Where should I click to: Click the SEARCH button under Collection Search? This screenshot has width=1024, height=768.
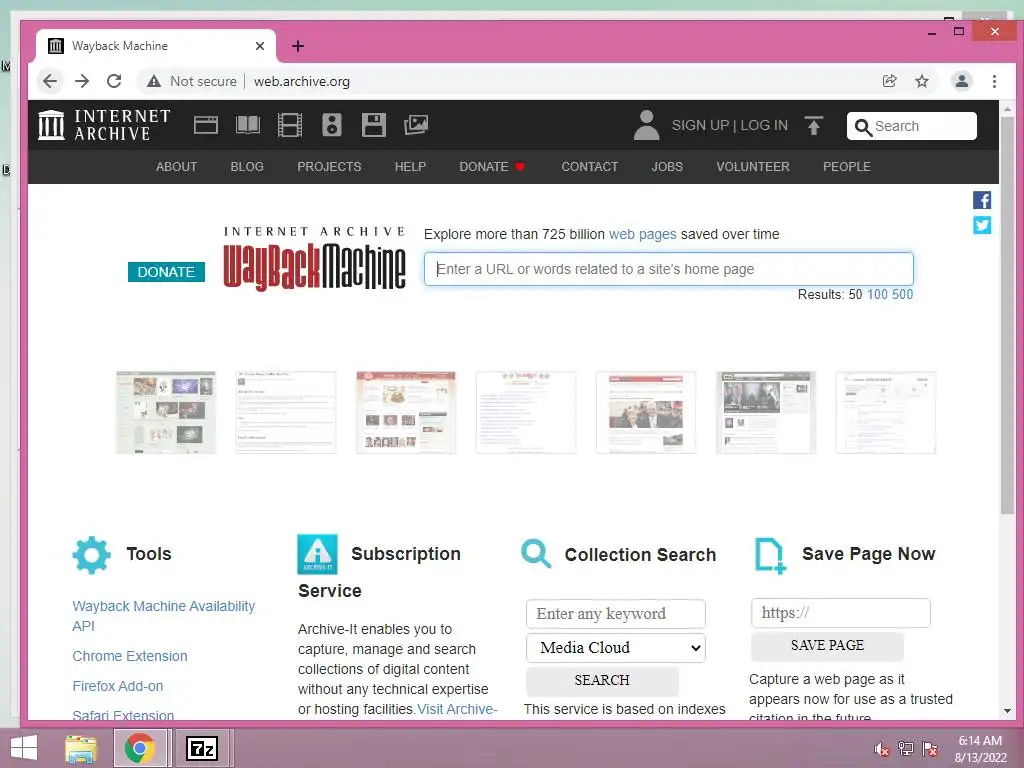click(x=601, y=680)
